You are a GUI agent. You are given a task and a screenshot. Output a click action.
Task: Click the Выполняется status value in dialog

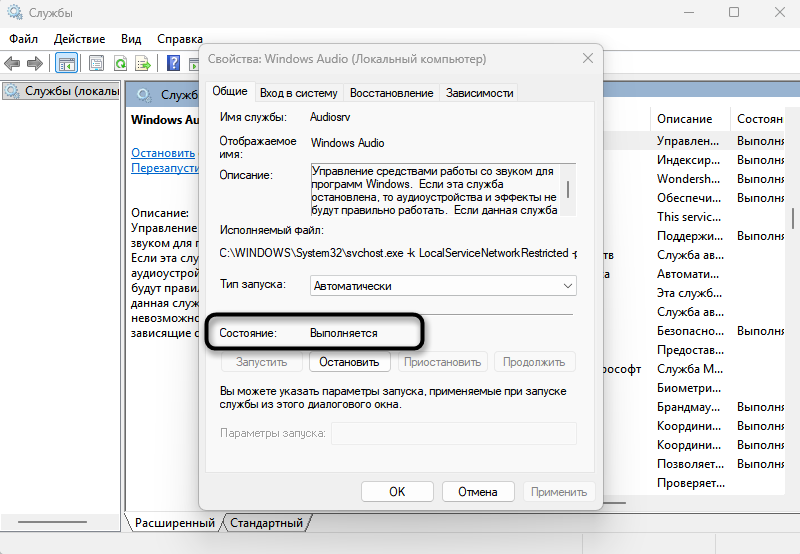(344, 333)
